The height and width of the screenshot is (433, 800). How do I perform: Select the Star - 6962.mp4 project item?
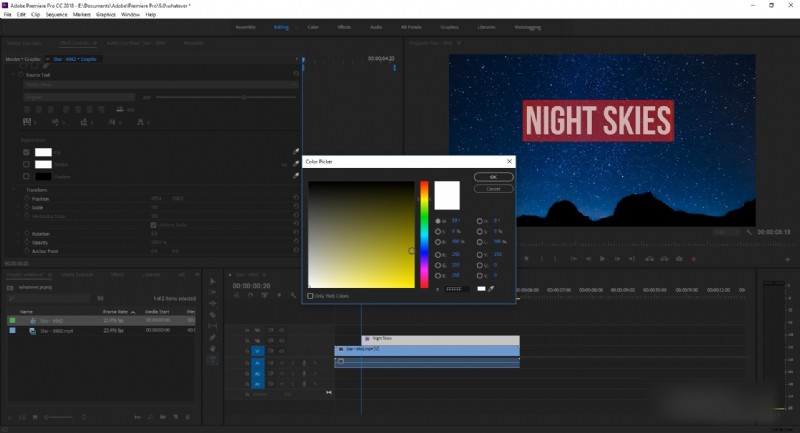click(x=57, y=330)
